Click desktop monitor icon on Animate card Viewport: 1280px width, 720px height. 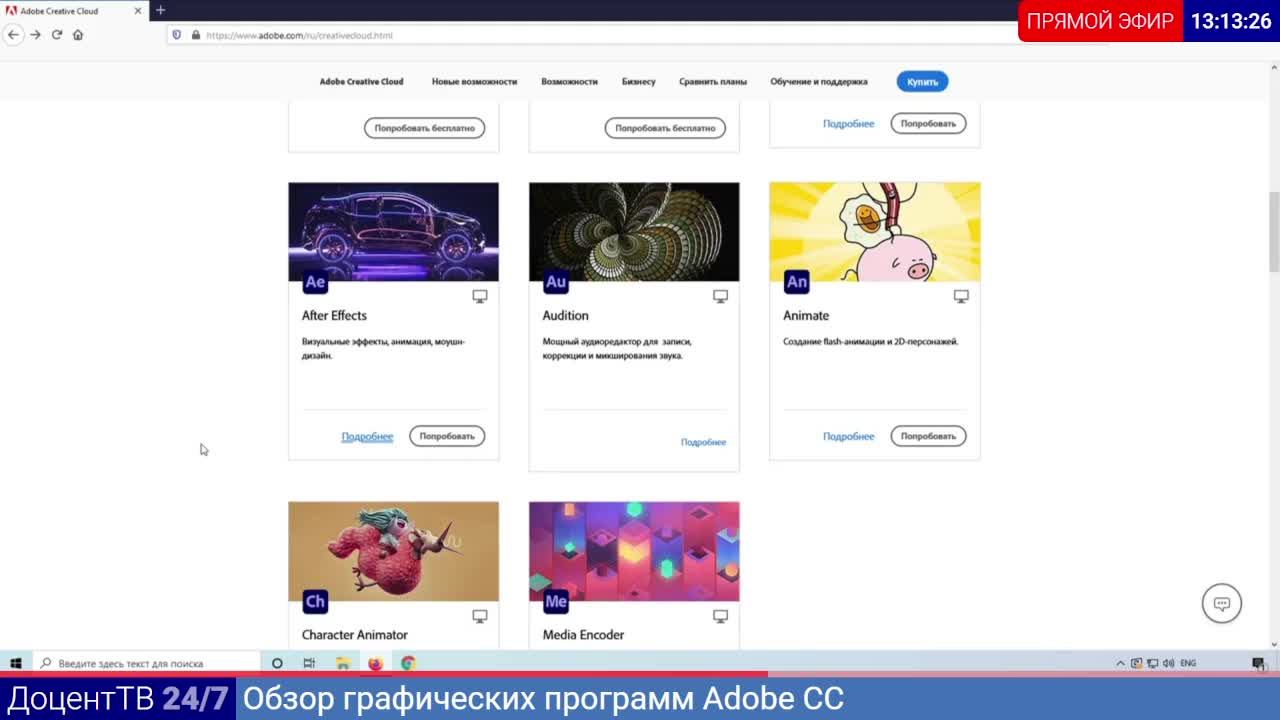click(x=961, y=297)
